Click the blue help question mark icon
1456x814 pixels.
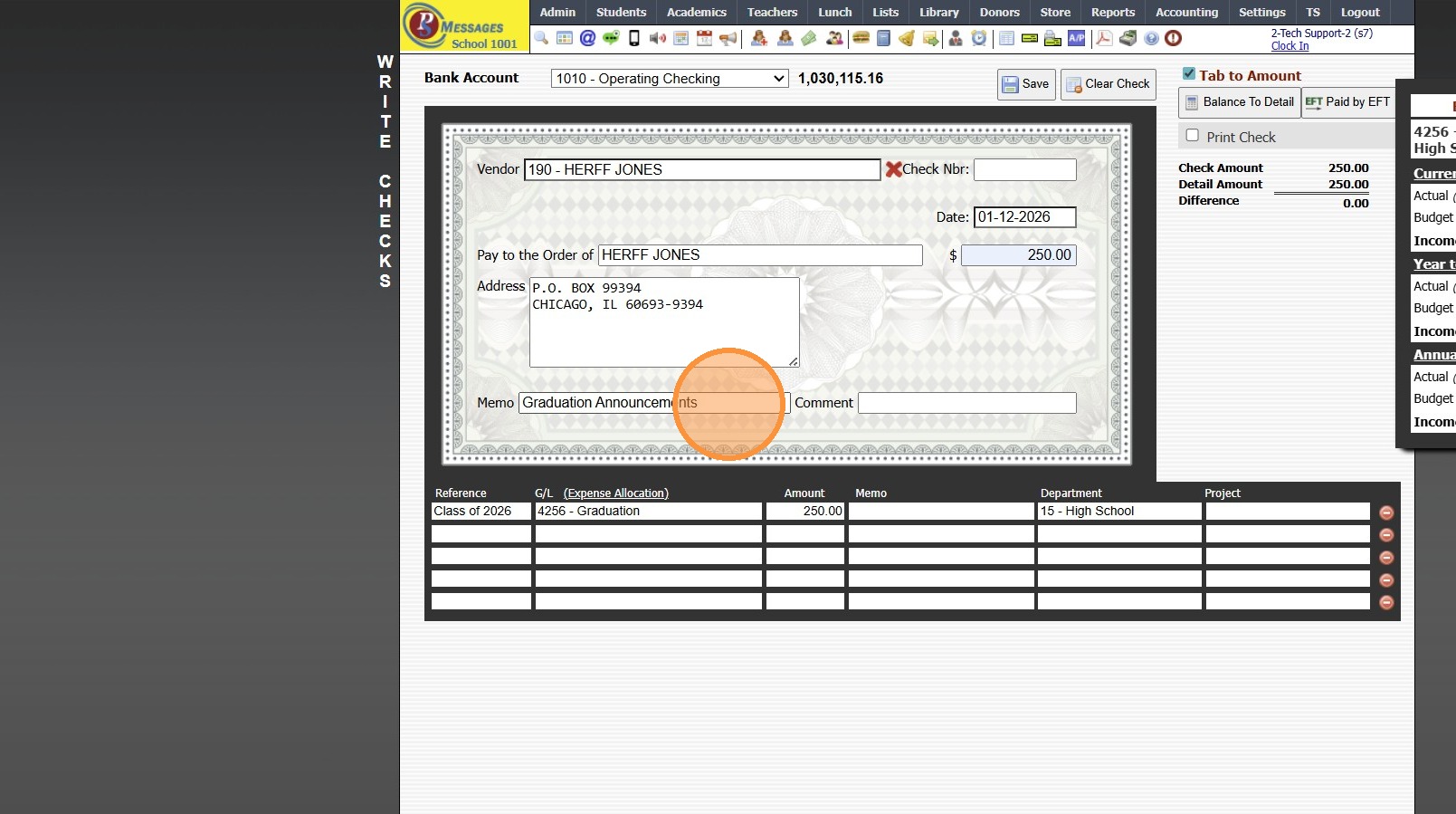[x=1151, y=38]
